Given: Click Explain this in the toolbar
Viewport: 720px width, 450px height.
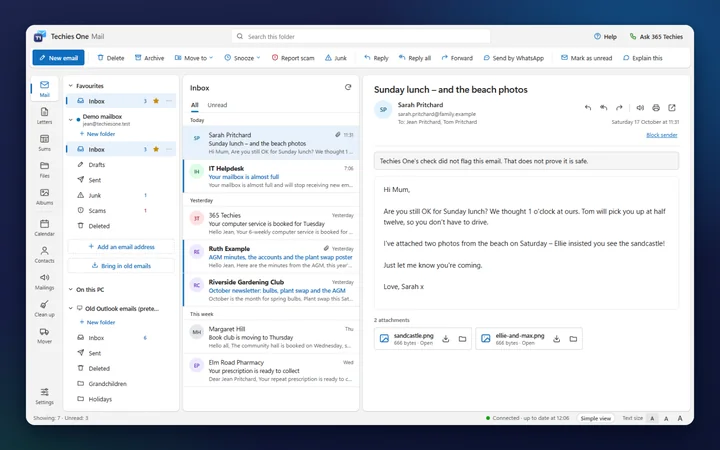Looking at the screenshot, I should click(x=642, y=58).
